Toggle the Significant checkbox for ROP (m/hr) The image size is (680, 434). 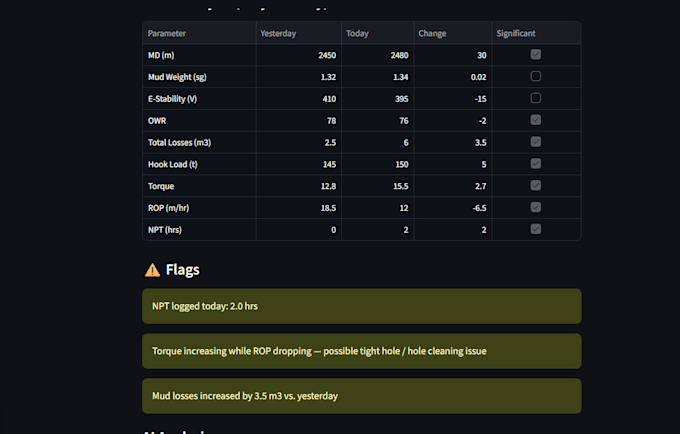(x=536, y=207)
